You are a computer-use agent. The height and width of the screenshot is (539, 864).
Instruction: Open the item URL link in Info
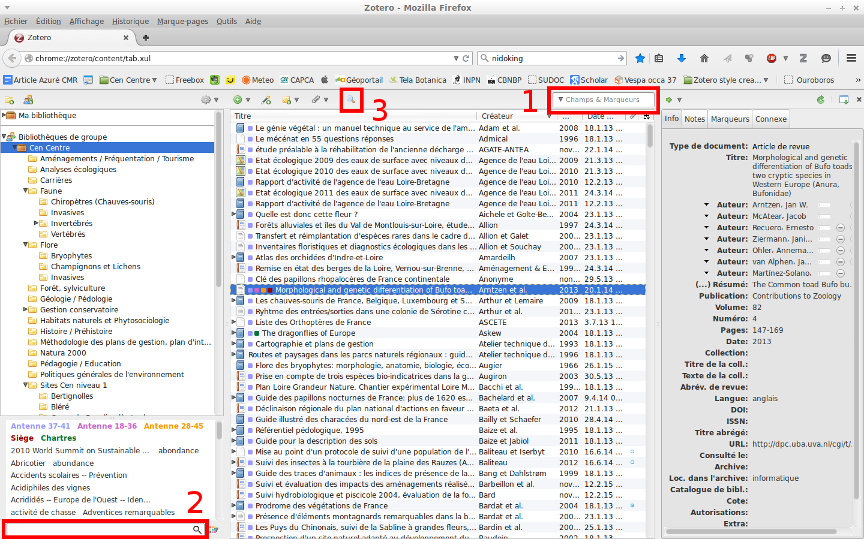(800, 444)
